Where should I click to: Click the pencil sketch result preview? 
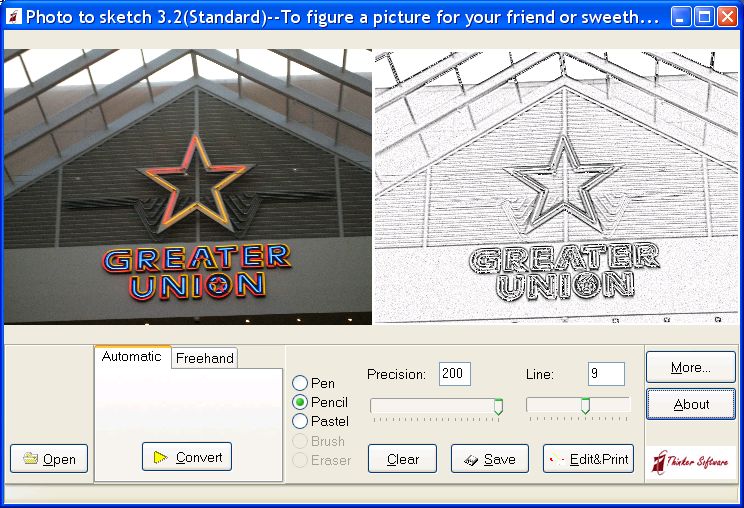click(x=557, y=186)
